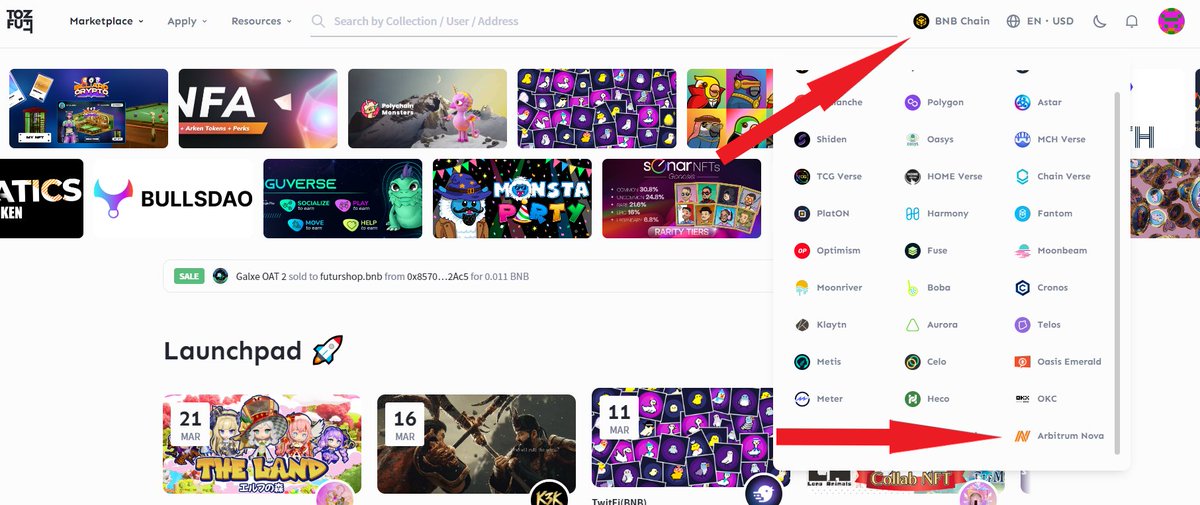Click the Galxe OAT 2 sale link
The width and height of the screenshot is (1200, 505).
click(x=261, y=276)
